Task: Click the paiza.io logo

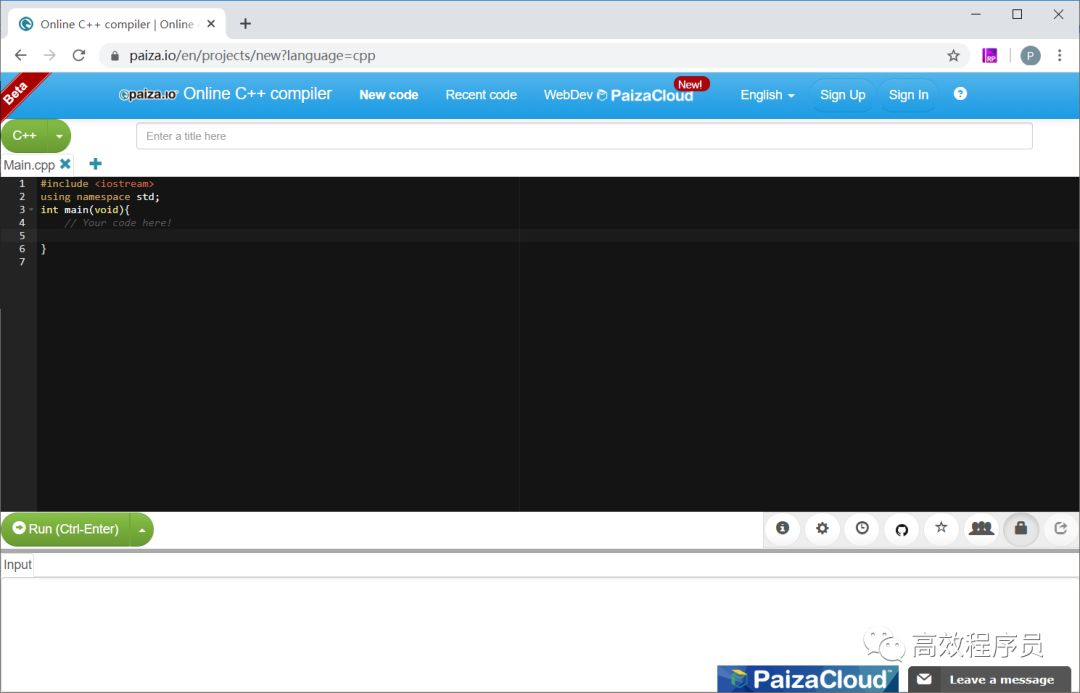Action: pyautogui.click(x=148, y=94)
